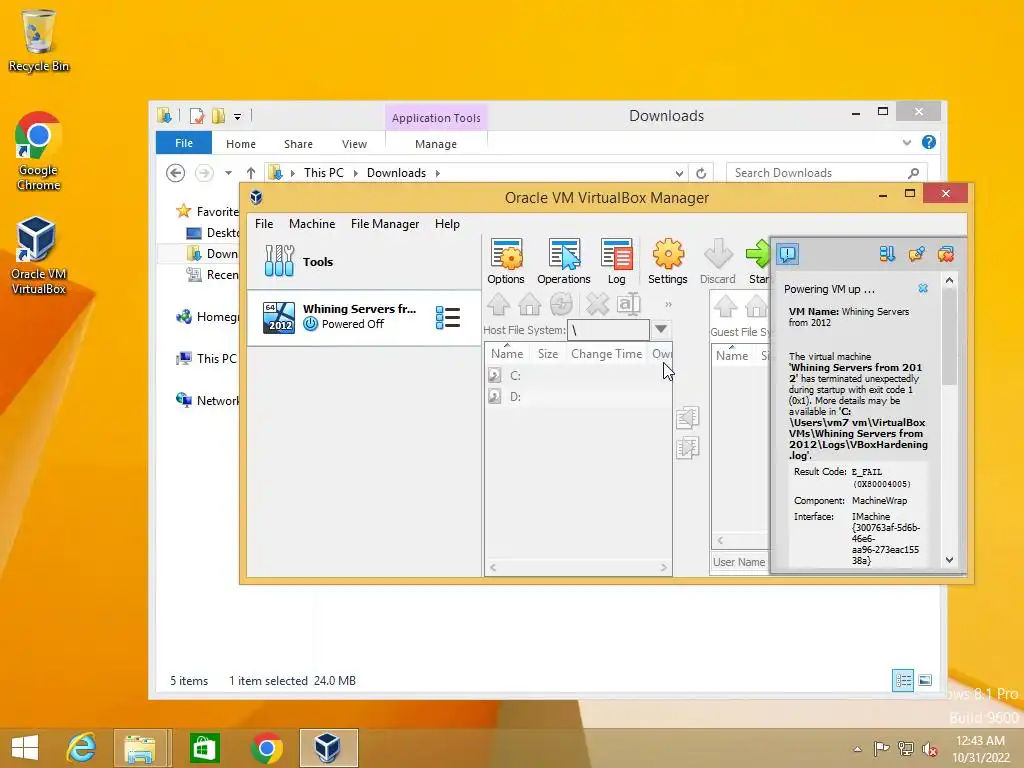Sort guest files by Name column
This screenshot has height=768, width=1024.
(731, 355)
